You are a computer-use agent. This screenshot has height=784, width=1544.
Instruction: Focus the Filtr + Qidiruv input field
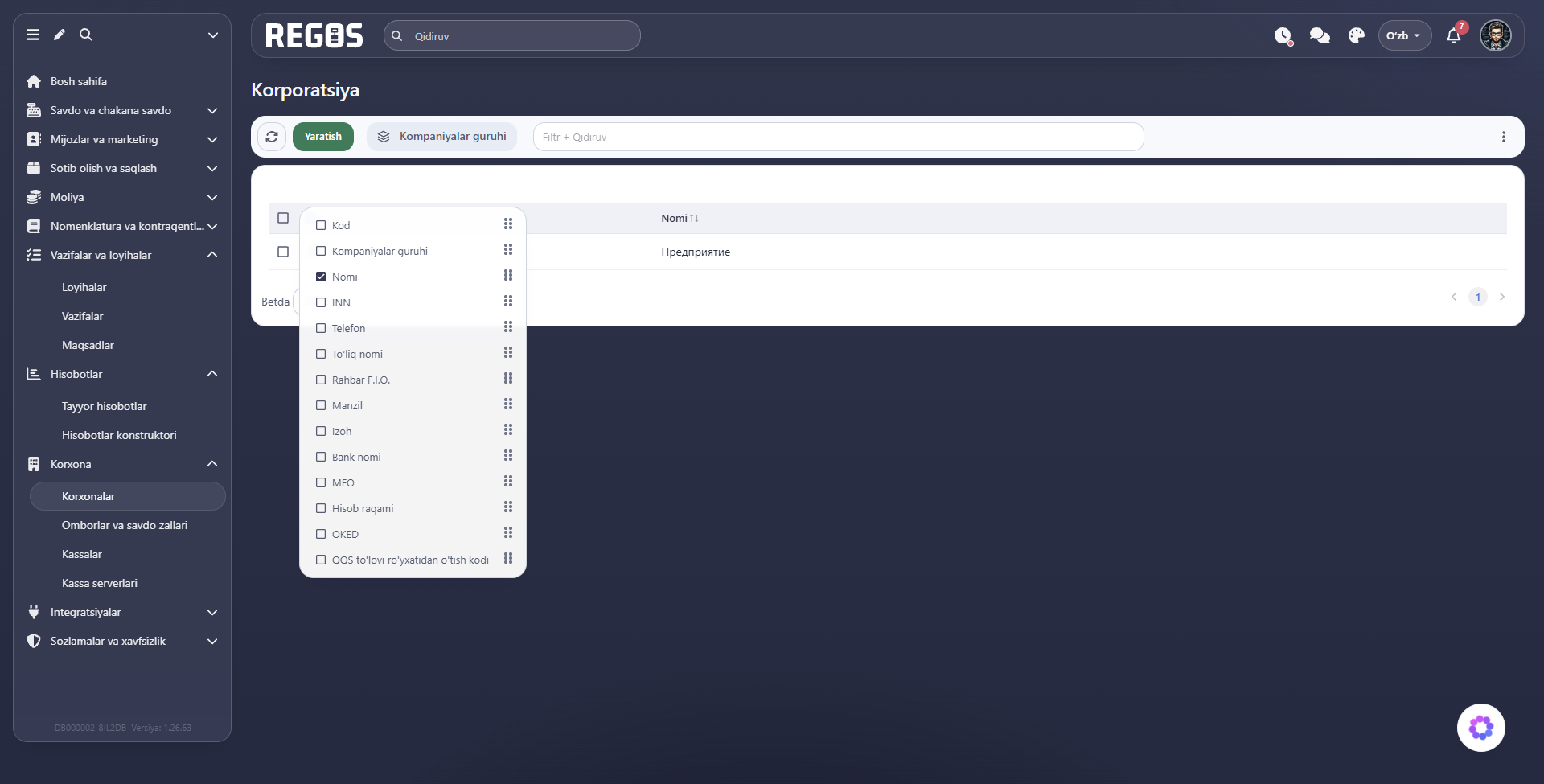pos(838,137)
